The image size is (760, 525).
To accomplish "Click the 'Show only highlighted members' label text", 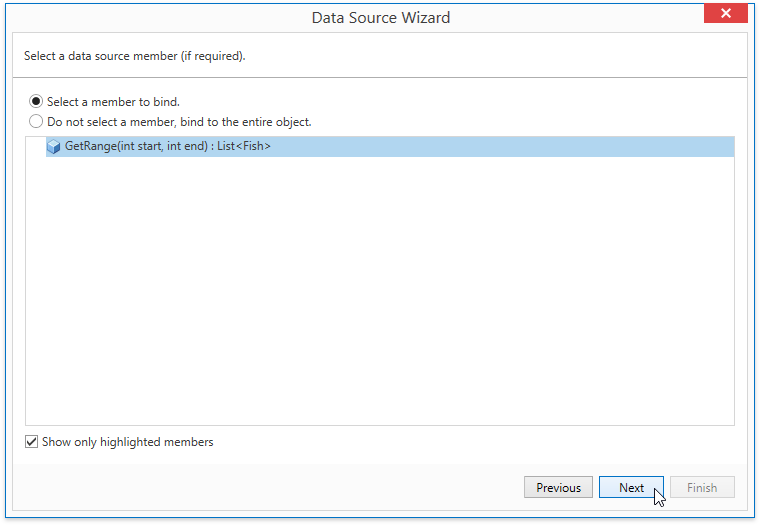I will (x=127, y=442).
